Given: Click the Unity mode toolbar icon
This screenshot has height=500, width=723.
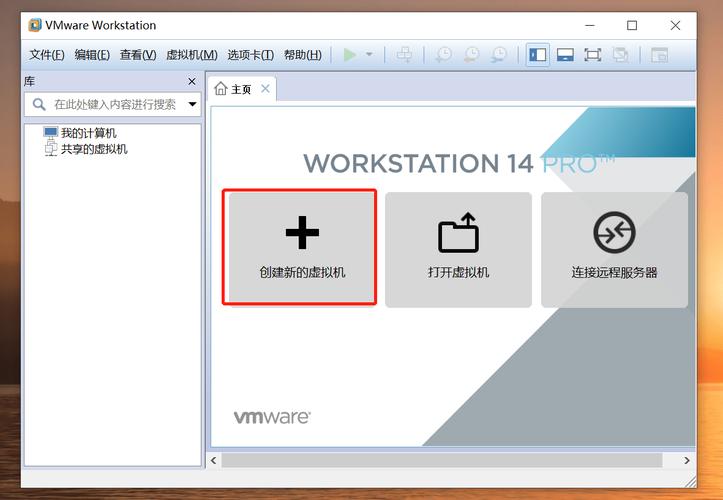Looking at the screenshot, I should pyautogui.click(x=620, y=55).
